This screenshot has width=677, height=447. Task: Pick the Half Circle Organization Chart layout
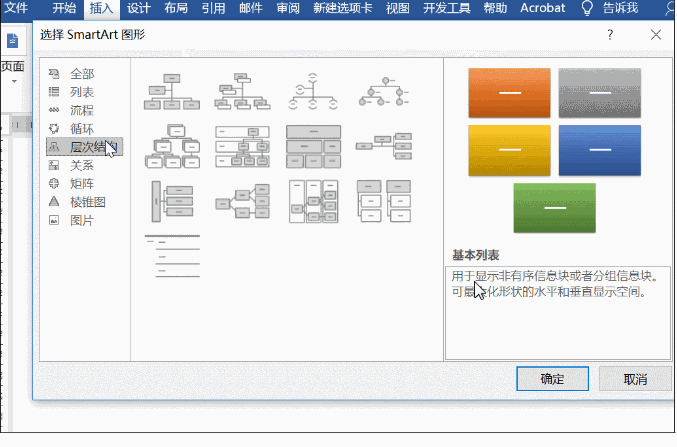[x=313, y=92]
